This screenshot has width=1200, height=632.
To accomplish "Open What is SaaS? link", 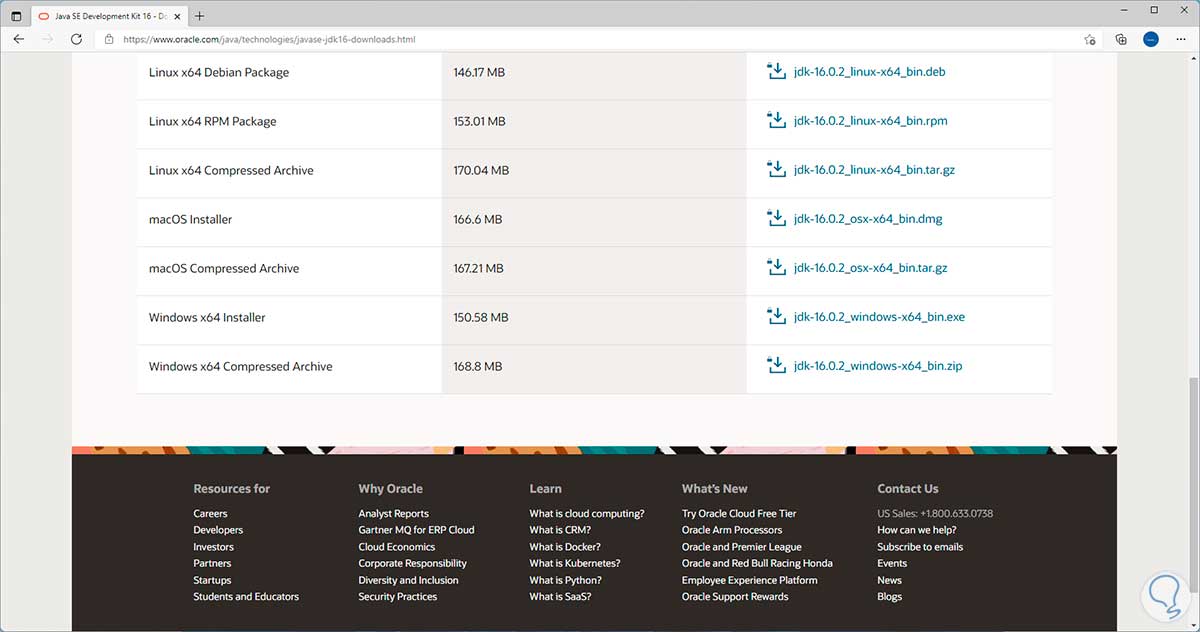I will (x=560, y=597).
